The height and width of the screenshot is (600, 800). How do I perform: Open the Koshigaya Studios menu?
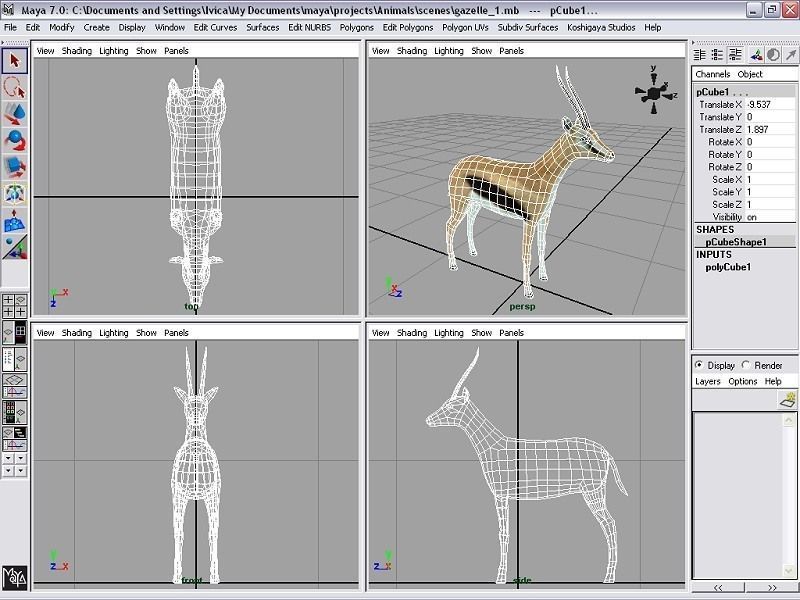click(601, 28)
